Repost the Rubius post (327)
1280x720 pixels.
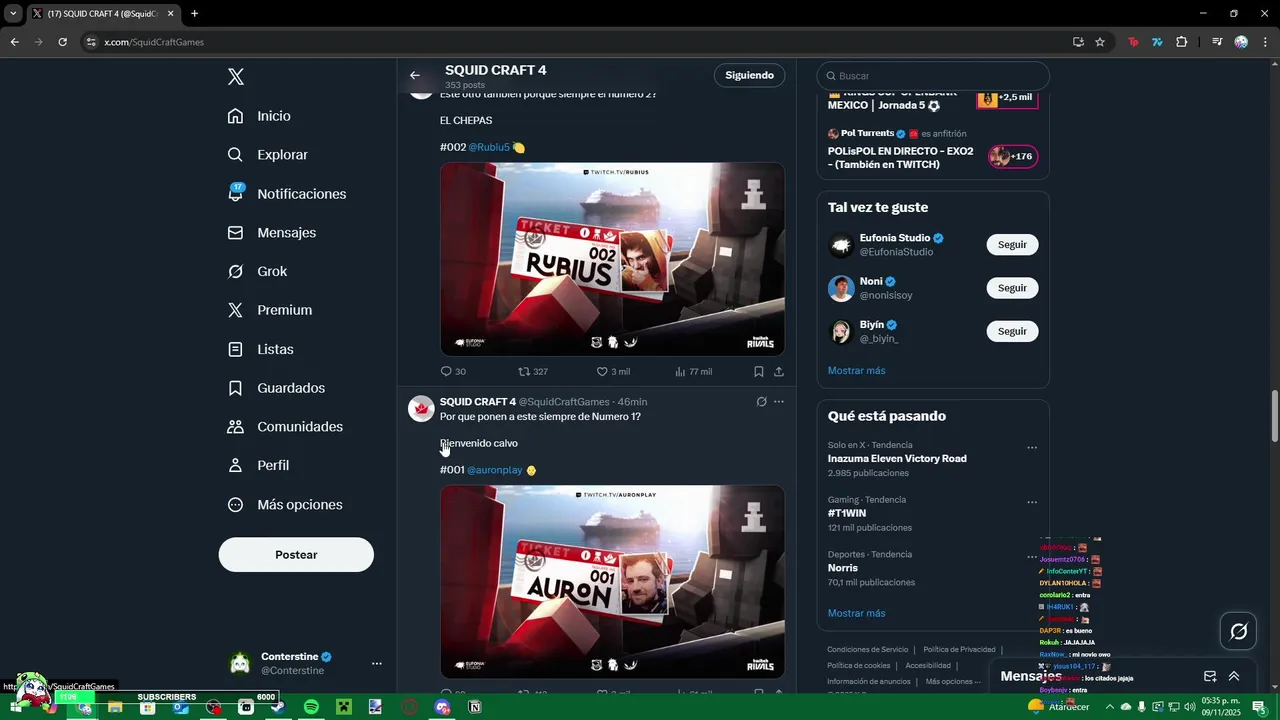click(x=532, y=371)
